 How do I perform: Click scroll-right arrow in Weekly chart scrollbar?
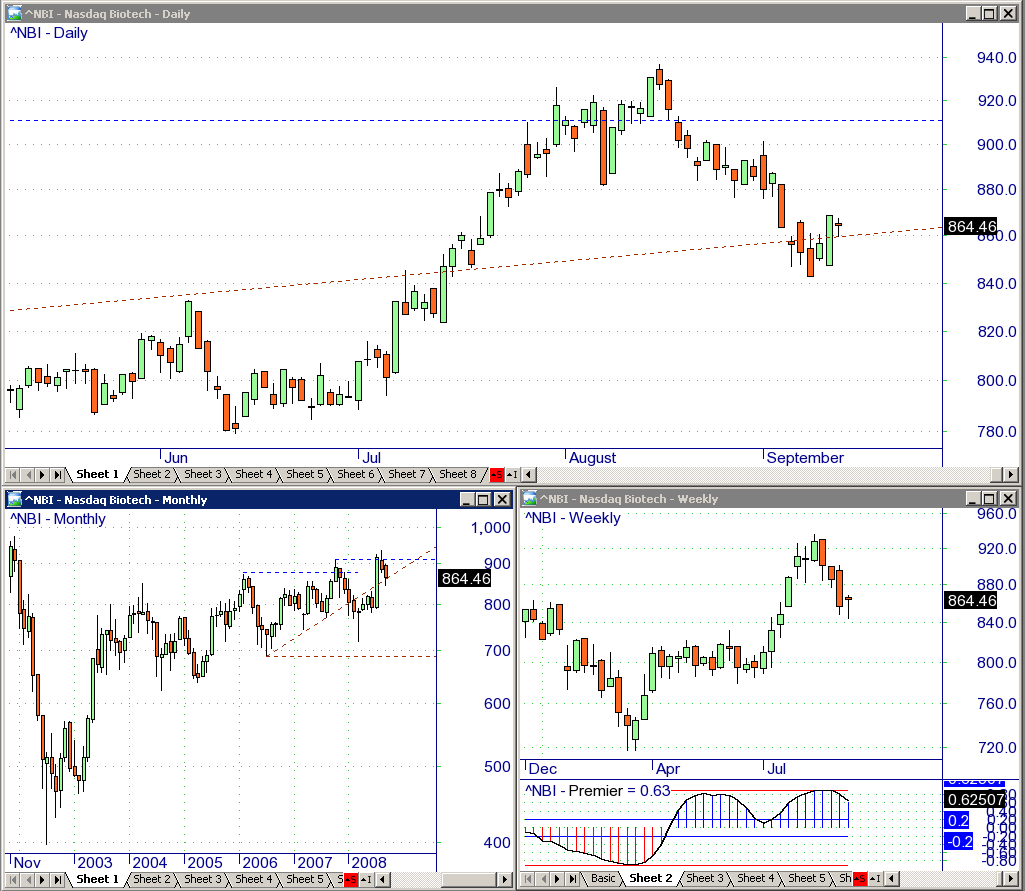[1011, 879]
